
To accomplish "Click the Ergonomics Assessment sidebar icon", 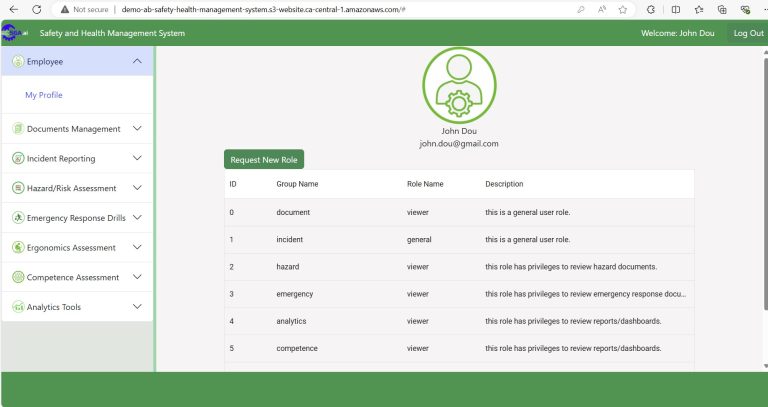I will (x=18, y=248).
